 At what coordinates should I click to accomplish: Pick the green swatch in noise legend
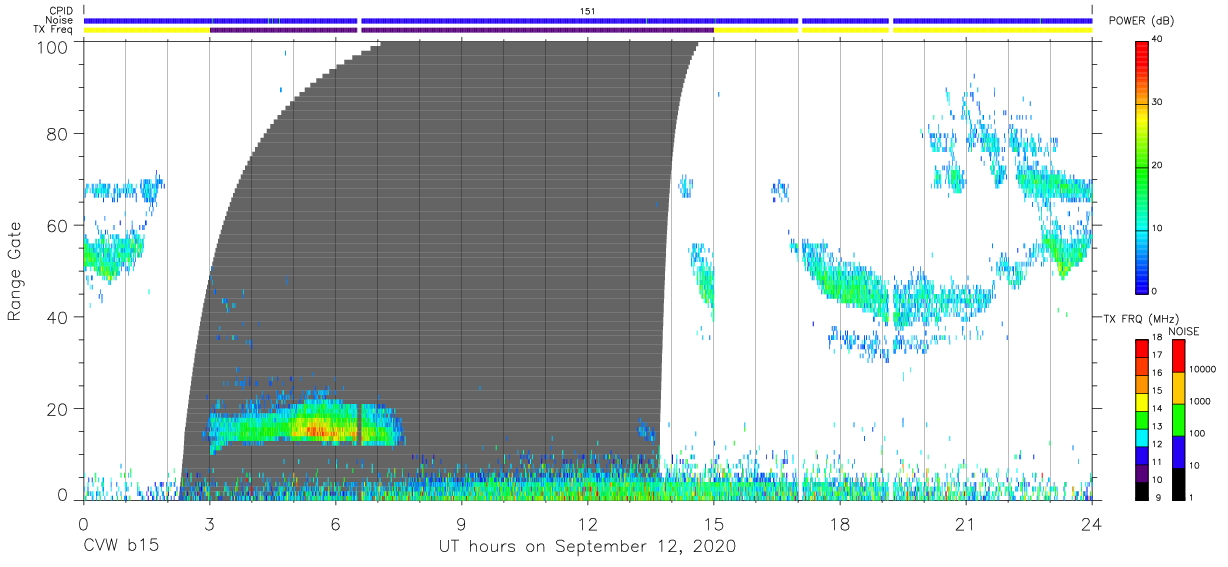coord(1178,419)
